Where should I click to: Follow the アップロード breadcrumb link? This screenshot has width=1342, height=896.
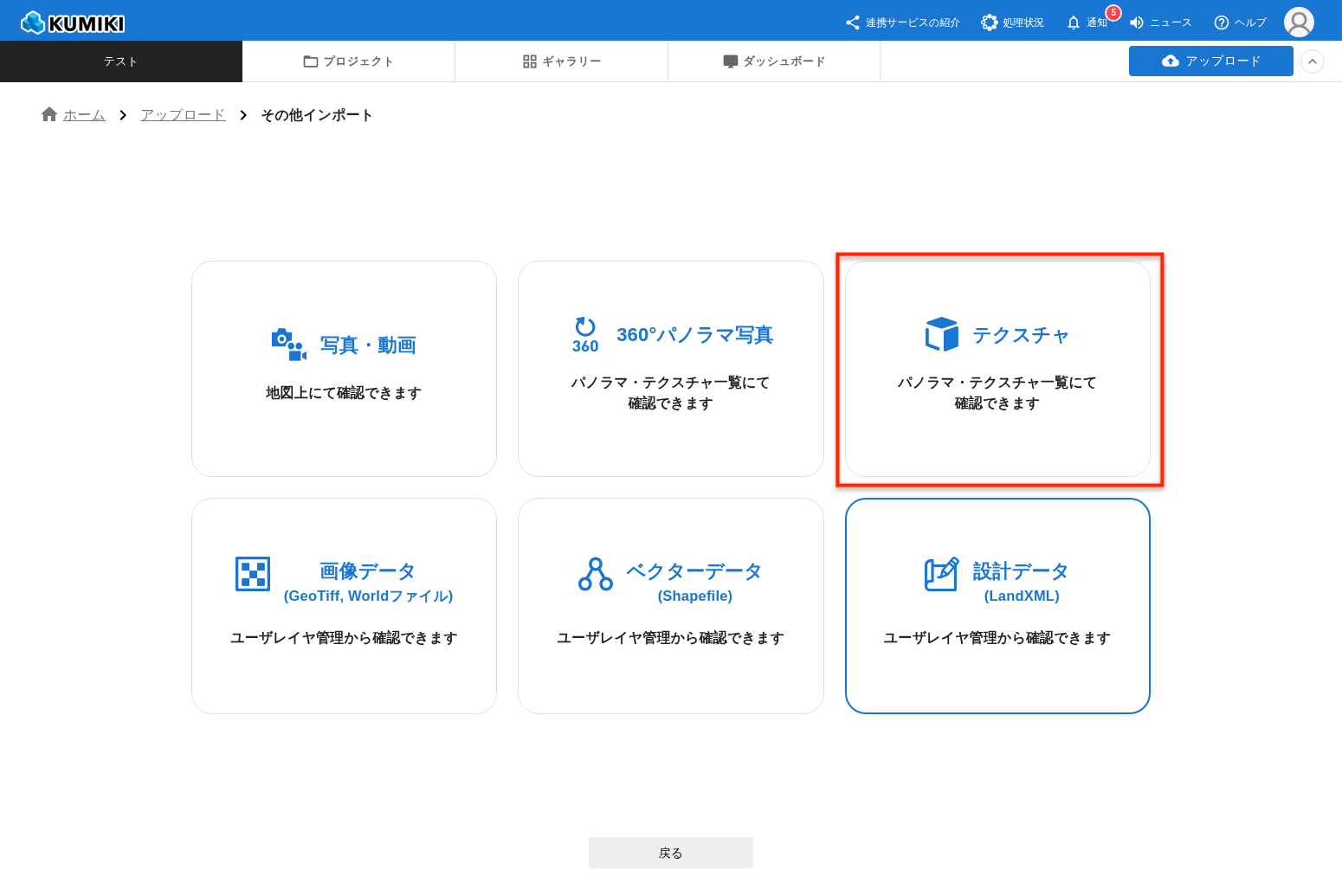pos(183,115)
